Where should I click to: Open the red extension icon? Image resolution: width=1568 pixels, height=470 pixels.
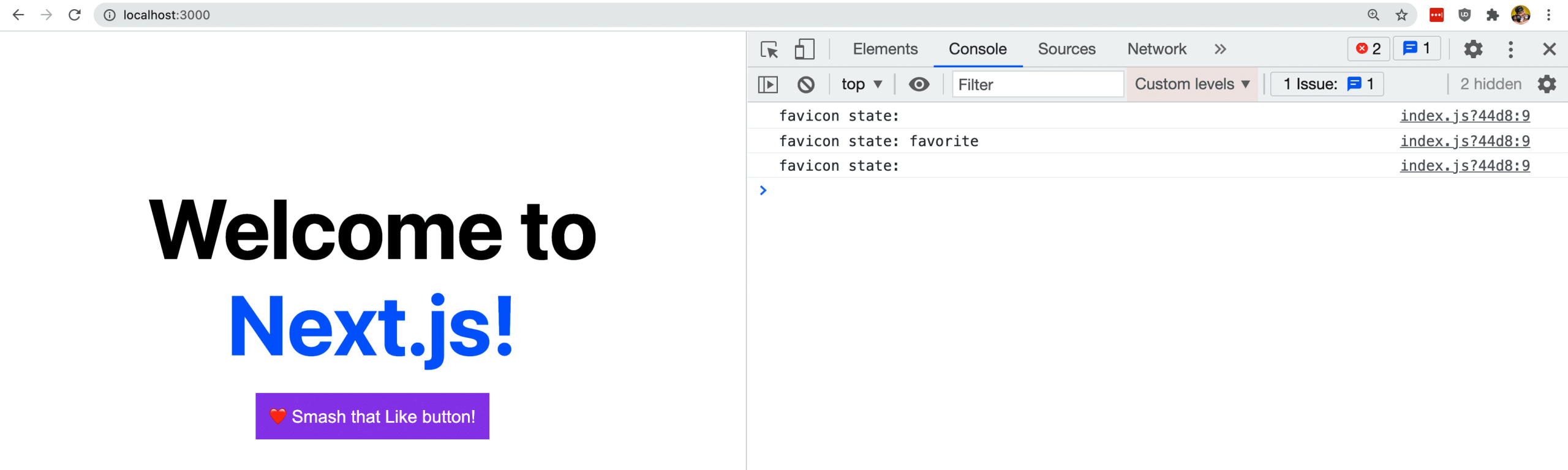point(1436,15)
